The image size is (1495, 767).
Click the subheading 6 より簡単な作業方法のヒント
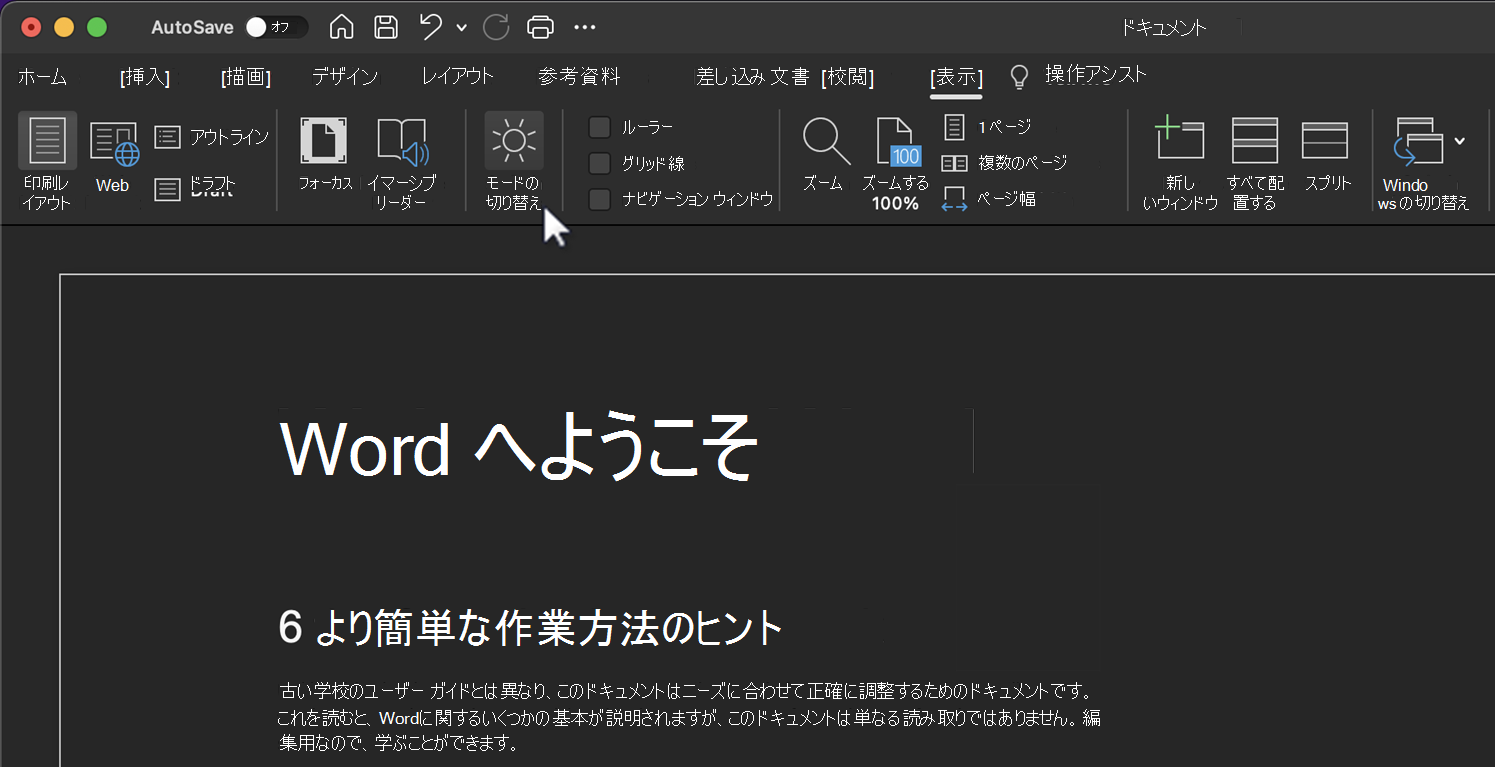click(530, 629)
